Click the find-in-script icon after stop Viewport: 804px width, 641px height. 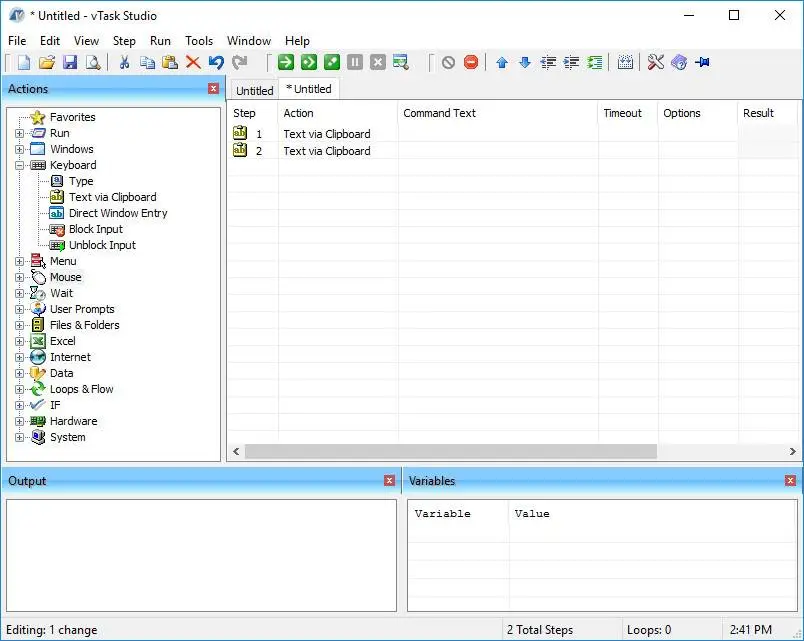tap(401, 63)
